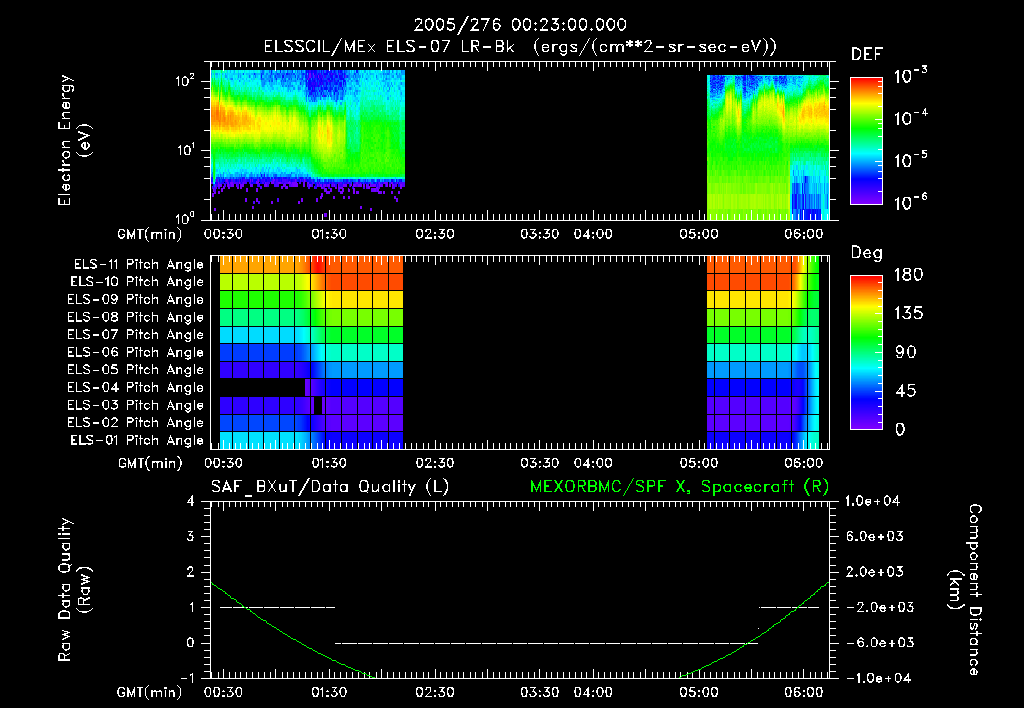Select the ELS-08 Pitch Angle label
Screen dimensions: 1024x708
click(x=136, y=317)
